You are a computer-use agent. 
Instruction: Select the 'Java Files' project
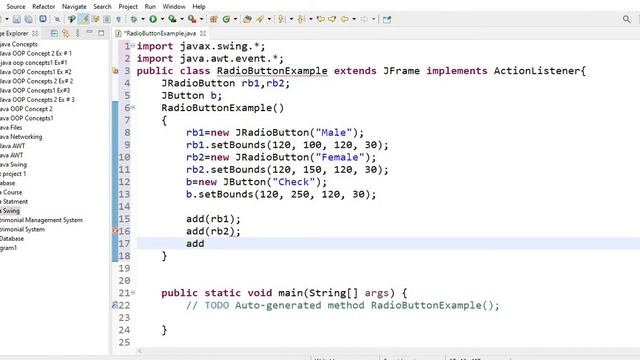pos(11,127)
